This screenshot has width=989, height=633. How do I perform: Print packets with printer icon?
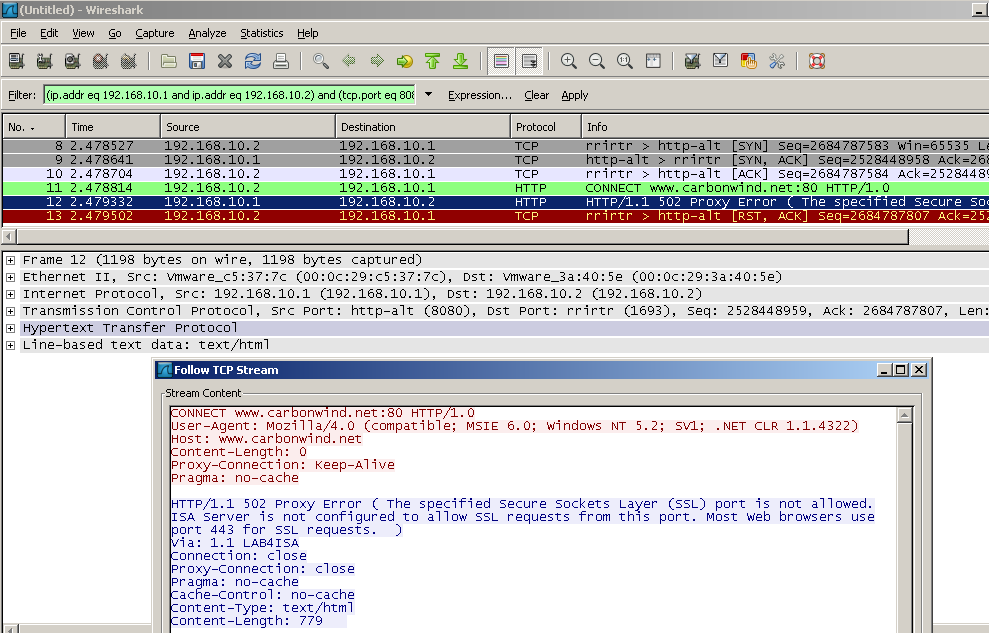[281, 61]
